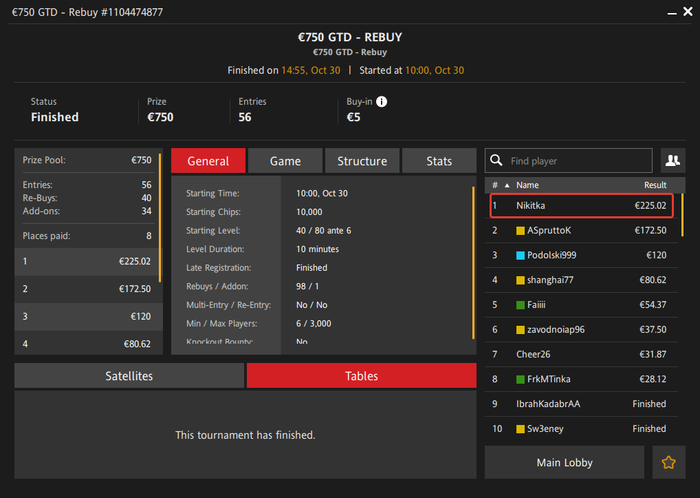The width and height of the screenshot is (700, 498).
Task: Select player FrkMTinka row
Action: (x=581, y=379)
